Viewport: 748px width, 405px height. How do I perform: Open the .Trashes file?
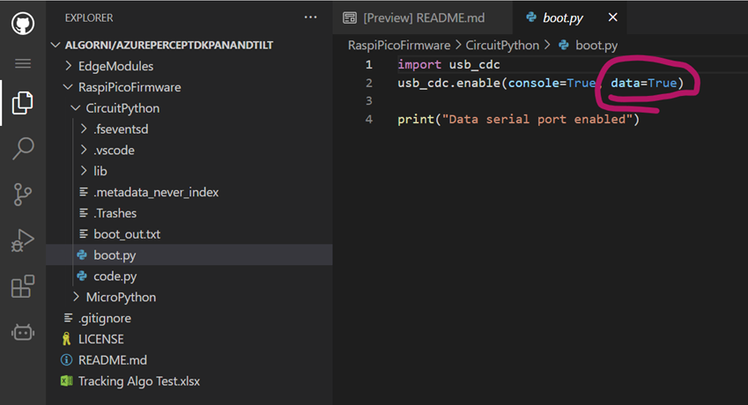[115, 213]
